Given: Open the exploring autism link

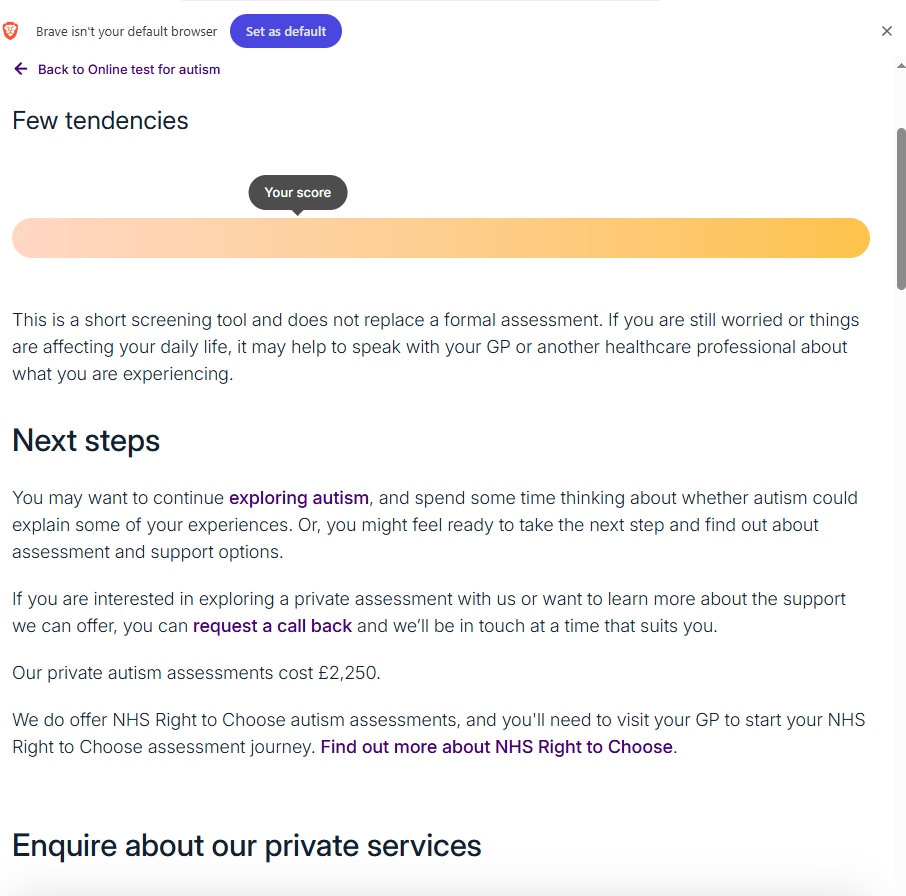Looking at the screenshot, I should pyautogui.click(x=299, y=498).
